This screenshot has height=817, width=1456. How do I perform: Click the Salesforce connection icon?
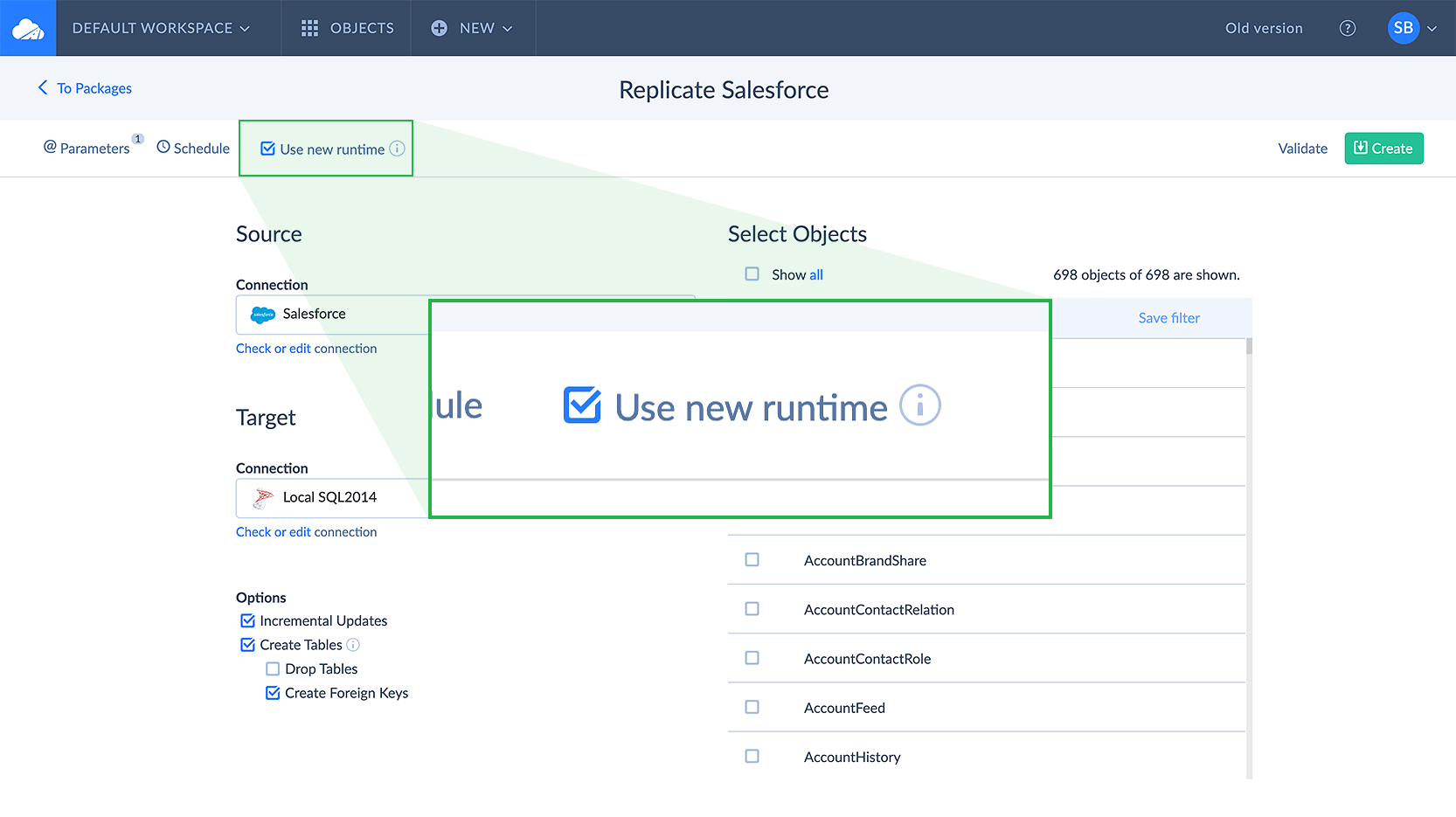(x=262, y=315)
